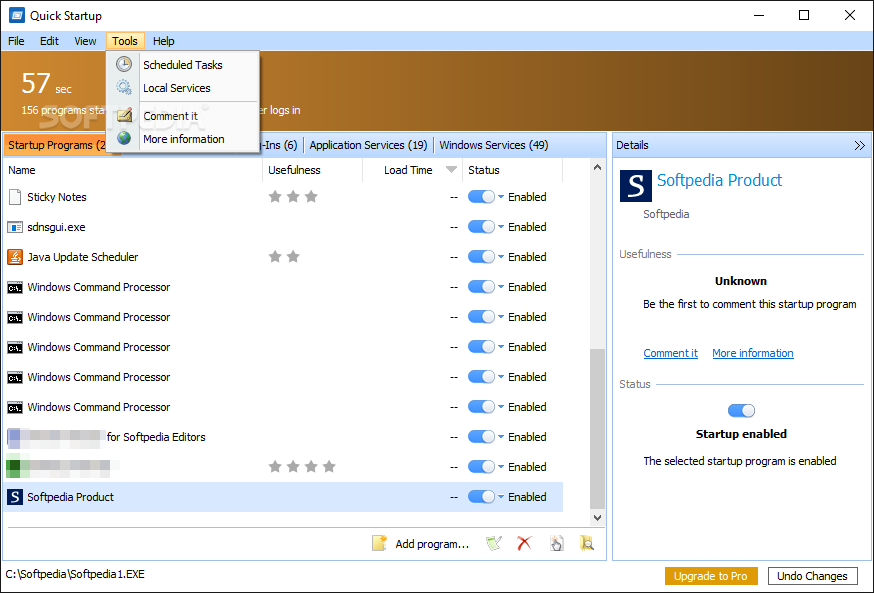Click the Local Services gear icon
This screenshot has height=593, width=874.
point(124,88)
